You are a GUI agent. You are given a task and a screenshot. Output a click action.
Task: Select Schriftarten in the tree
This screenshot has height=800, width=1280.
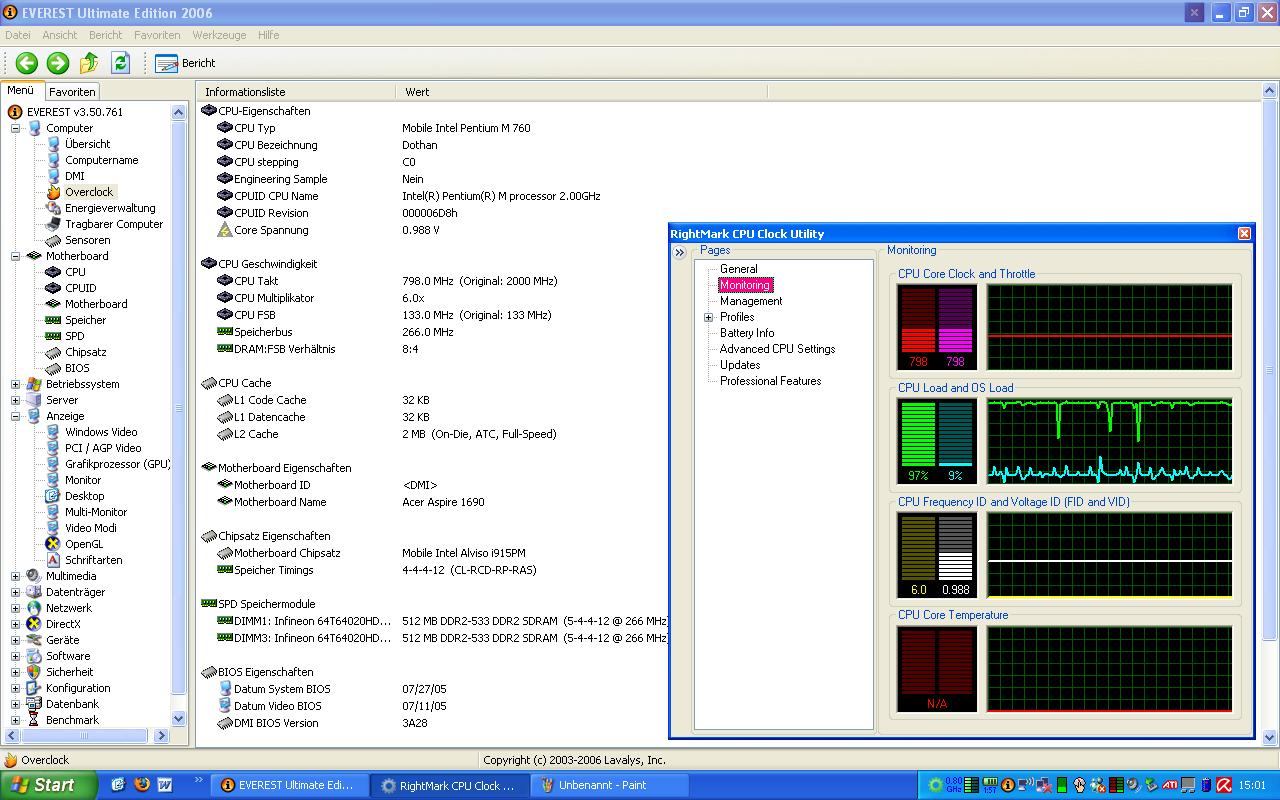93,560
